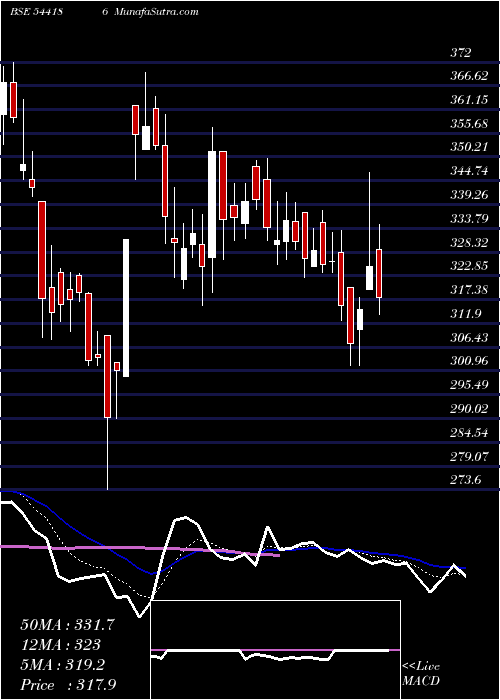Click the 273.6 price level label

tap(466, 480)
